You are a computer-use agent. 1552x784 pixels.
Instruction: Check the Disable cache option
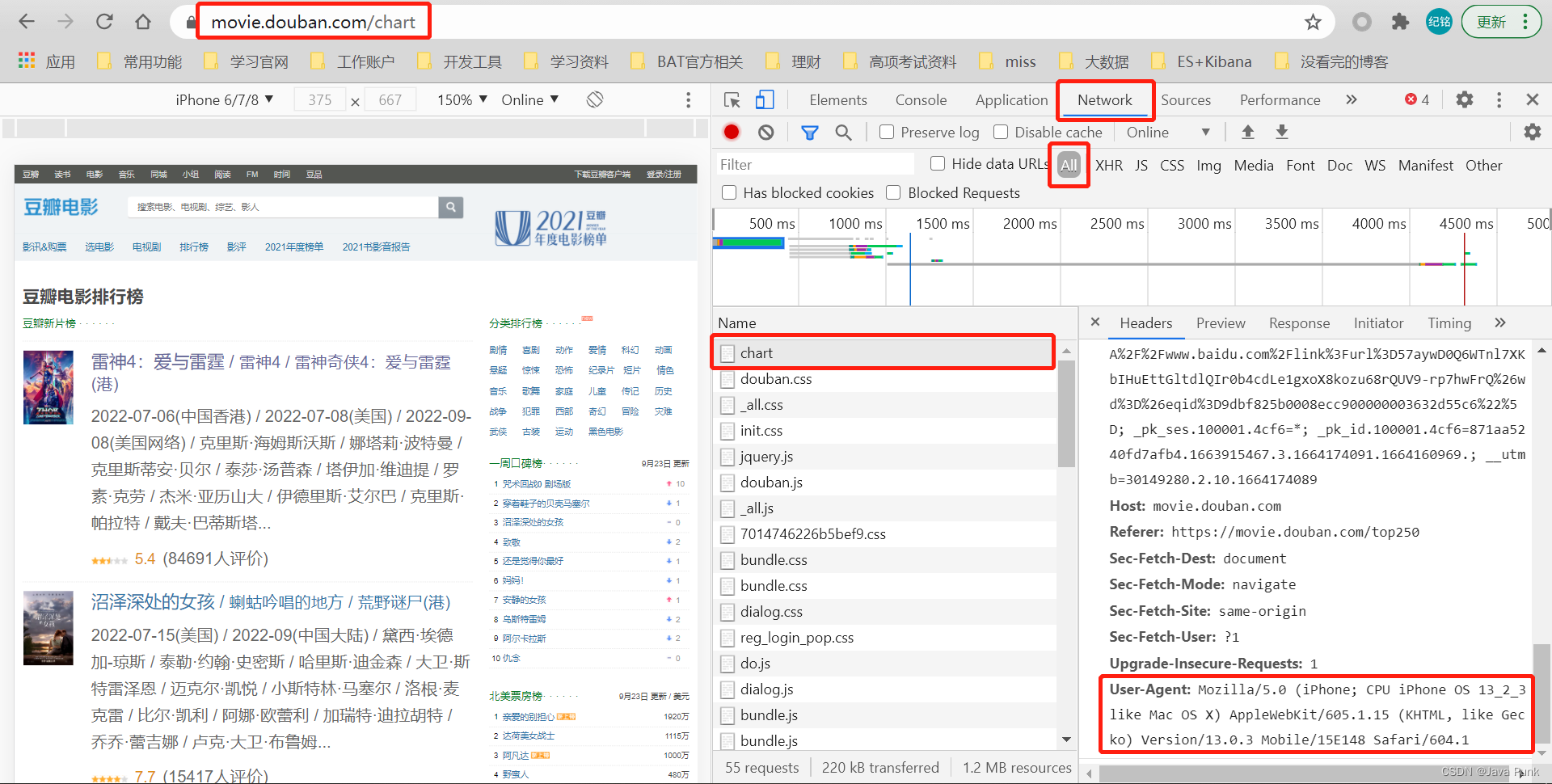click(x=1001, y=132)
